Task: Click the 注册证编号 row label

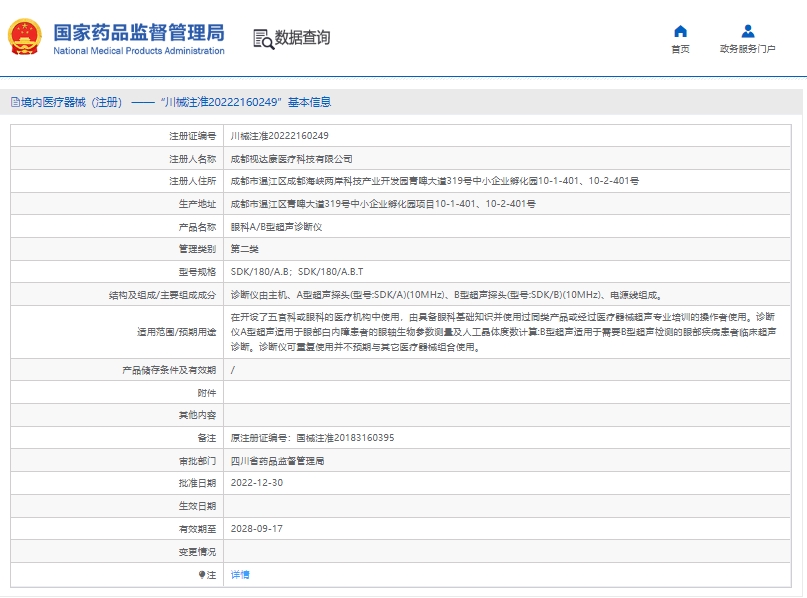Action: click(193, 136)
